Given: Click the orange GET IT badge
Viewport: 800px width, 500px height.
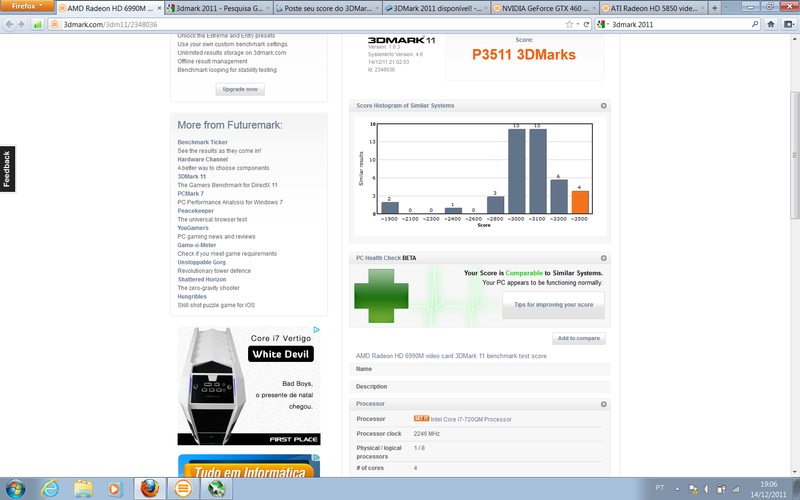Looking at the screenshot, I should [421, 418].
